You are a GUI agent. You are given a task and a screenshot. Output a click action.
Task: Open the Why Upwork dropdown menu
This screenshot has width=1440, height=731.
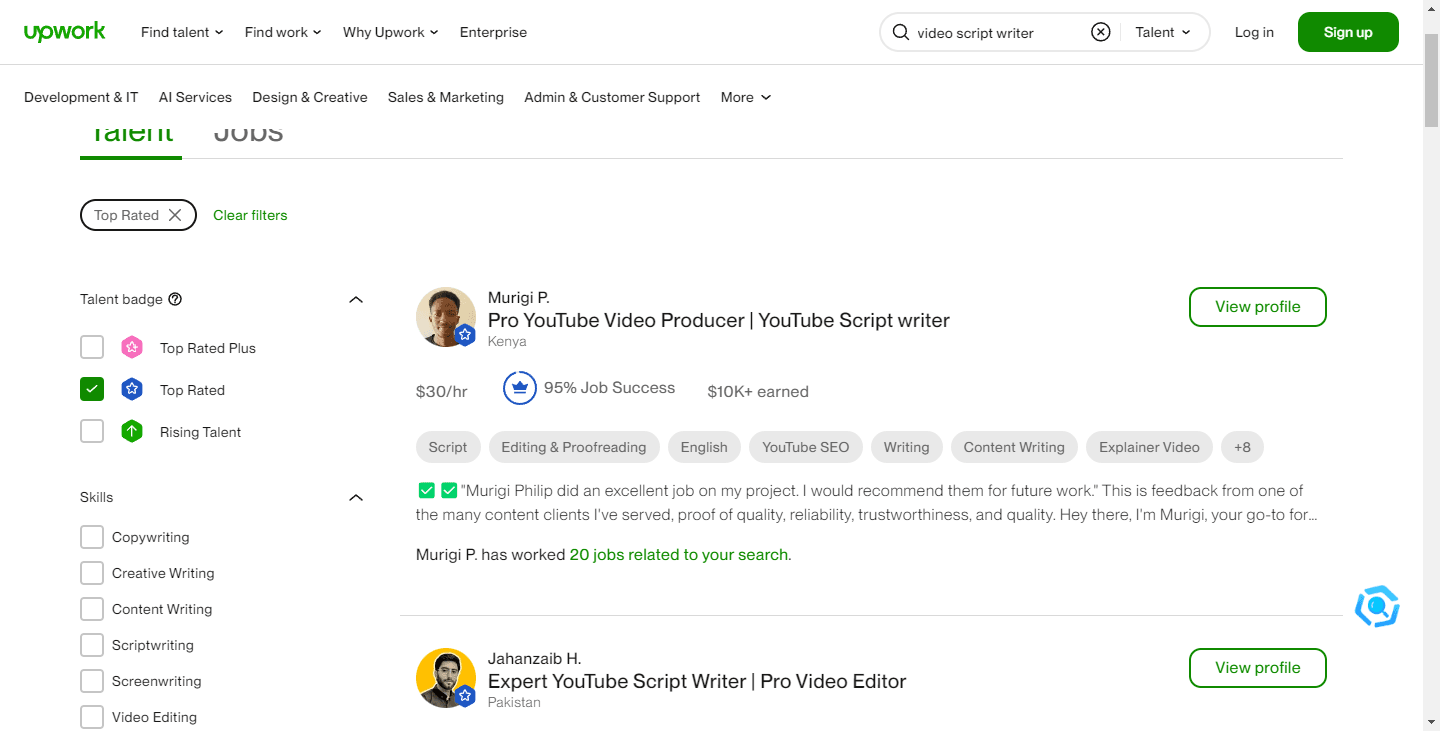pos(391,32)
